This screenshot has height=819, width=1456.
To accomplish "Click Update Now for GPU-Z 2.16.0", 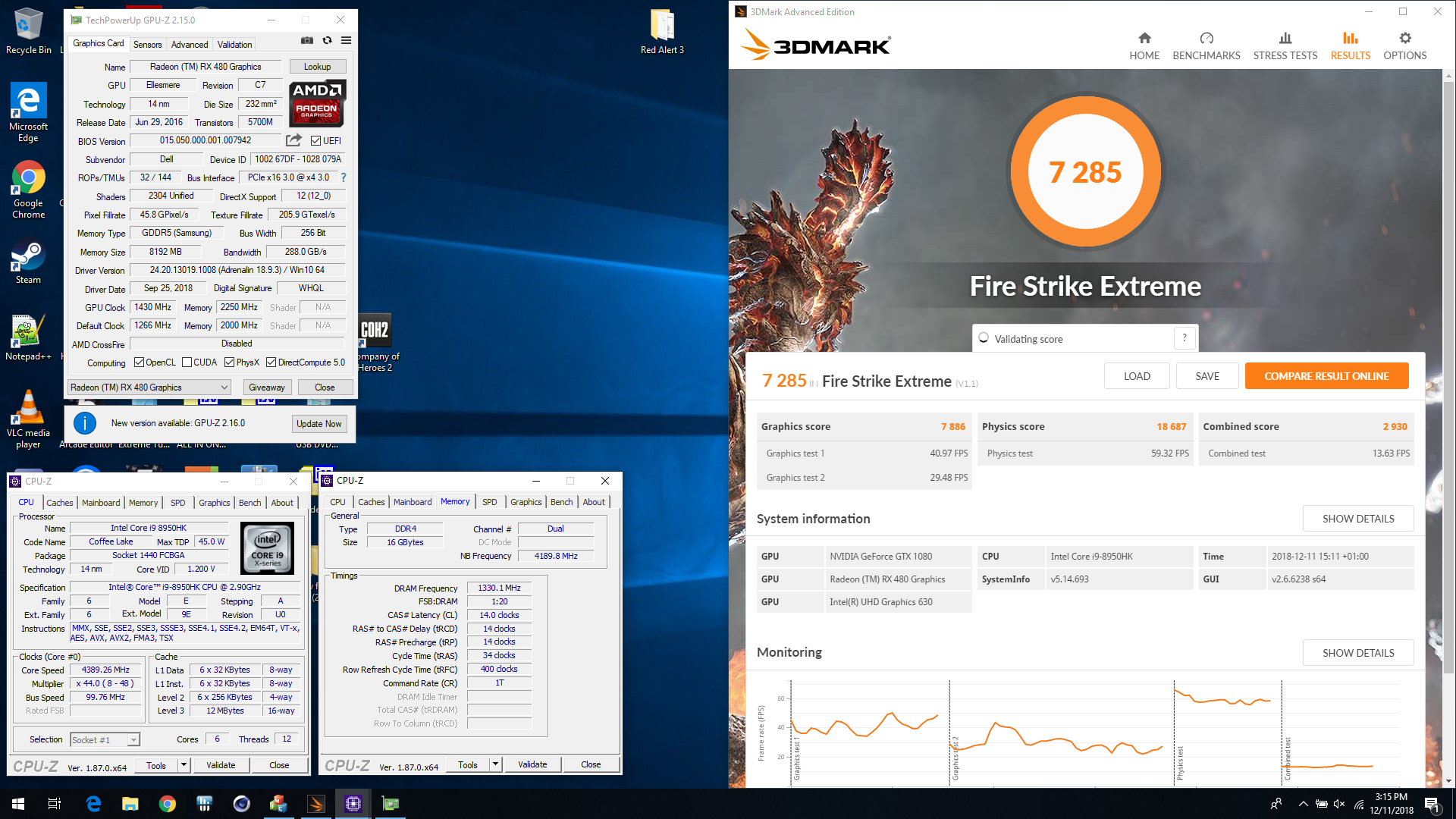I will [x=319, y=424].
